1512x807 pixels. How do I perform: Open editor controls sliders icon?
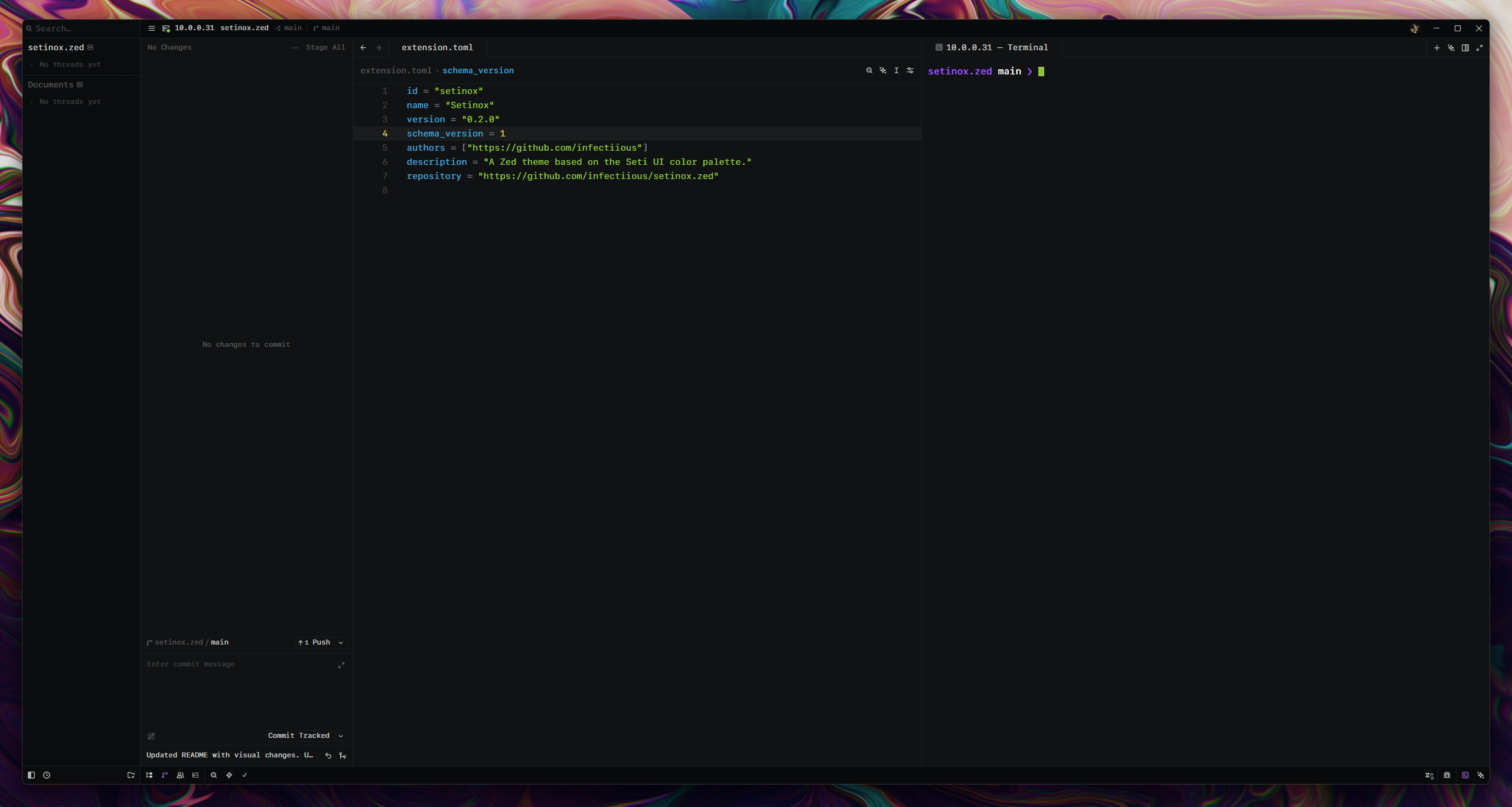point(910,70)
